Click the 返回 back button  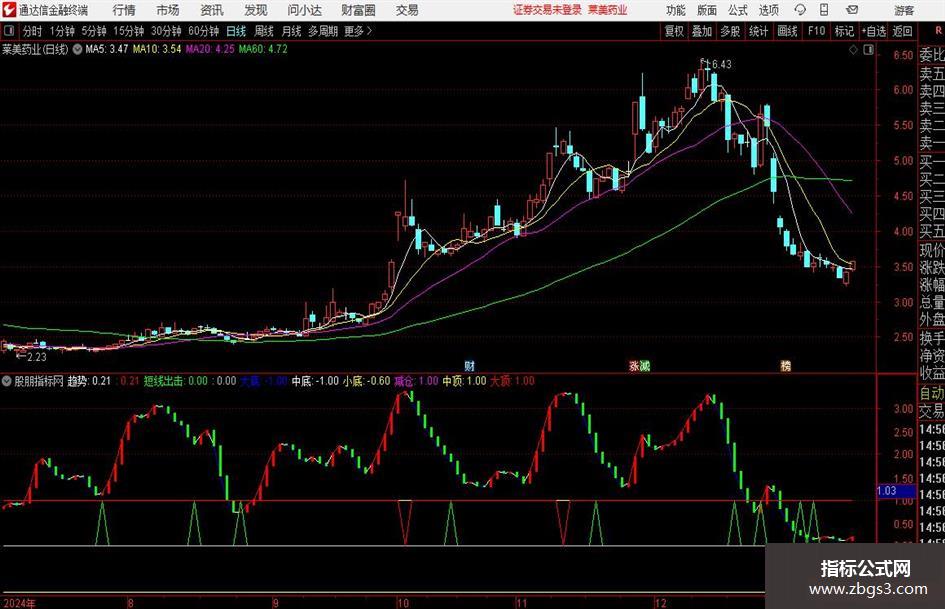pyautogui.click(x=902, y=31)
